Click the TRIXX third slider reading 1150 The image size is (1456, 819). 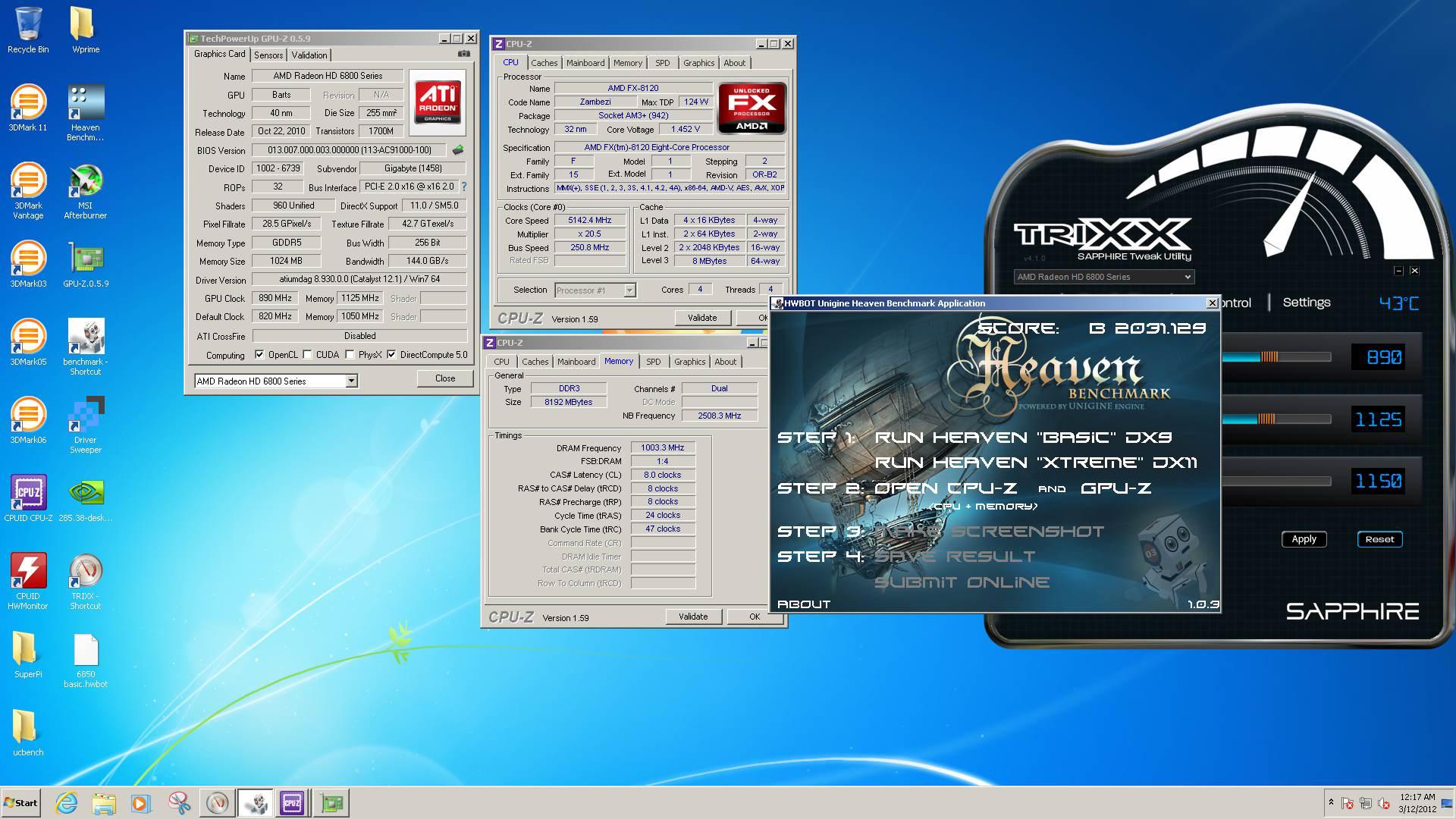[x=1276, y=482]
